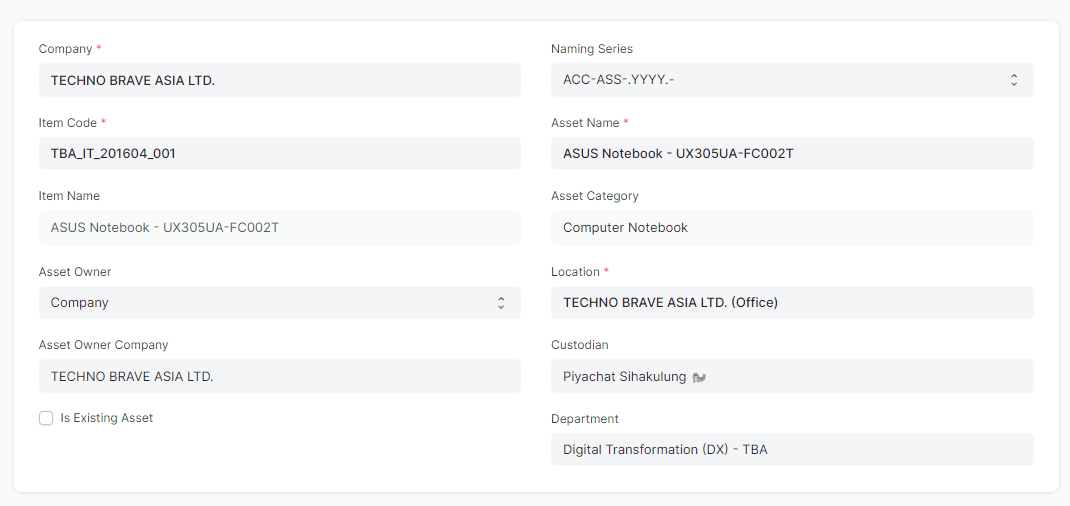Open the Asset Owner dropdown showing Company
Viewport: 1070px width, 506px height.
(279, 302)
